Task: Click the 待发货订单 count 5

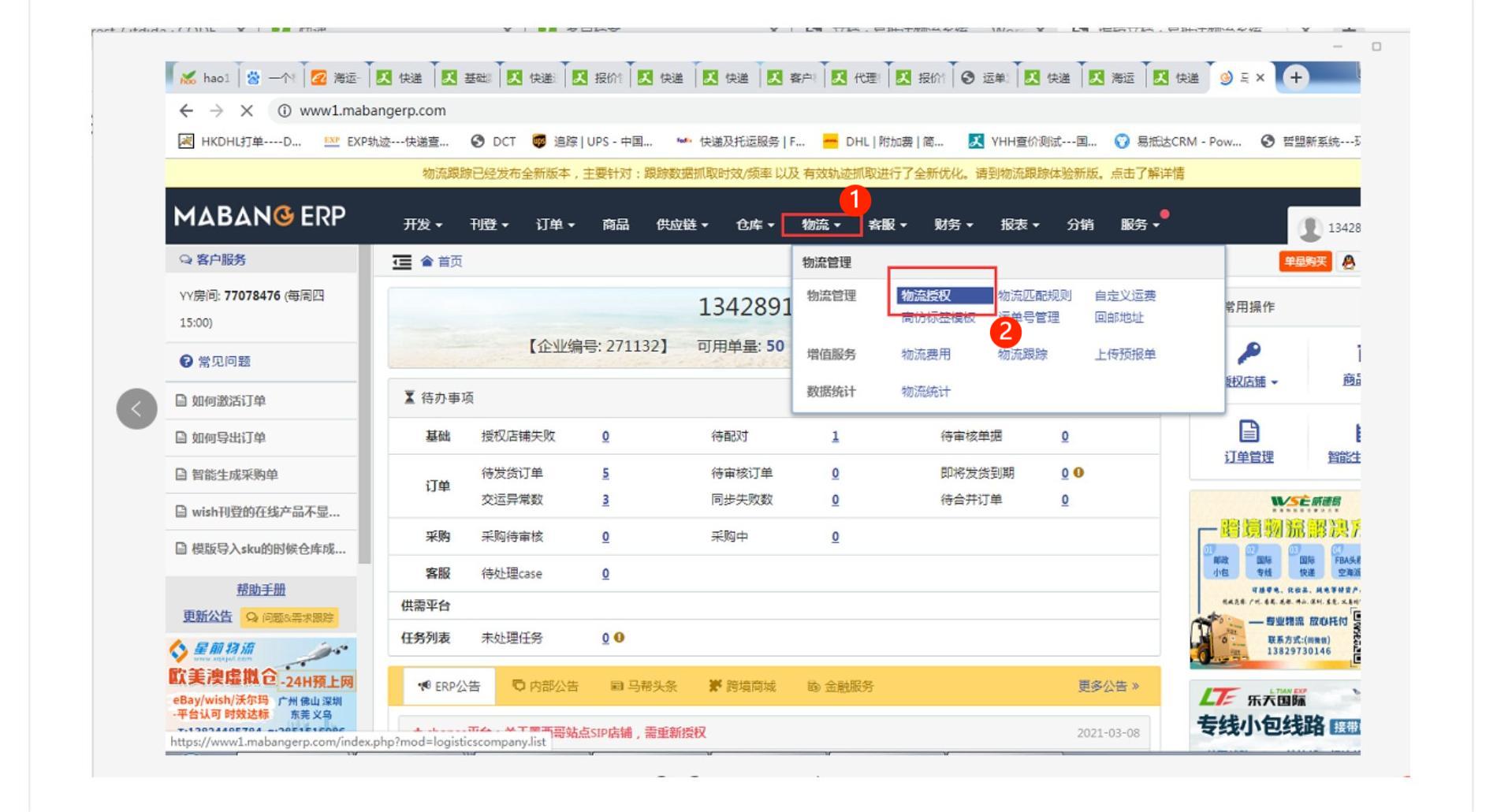Action: point(605,473)
